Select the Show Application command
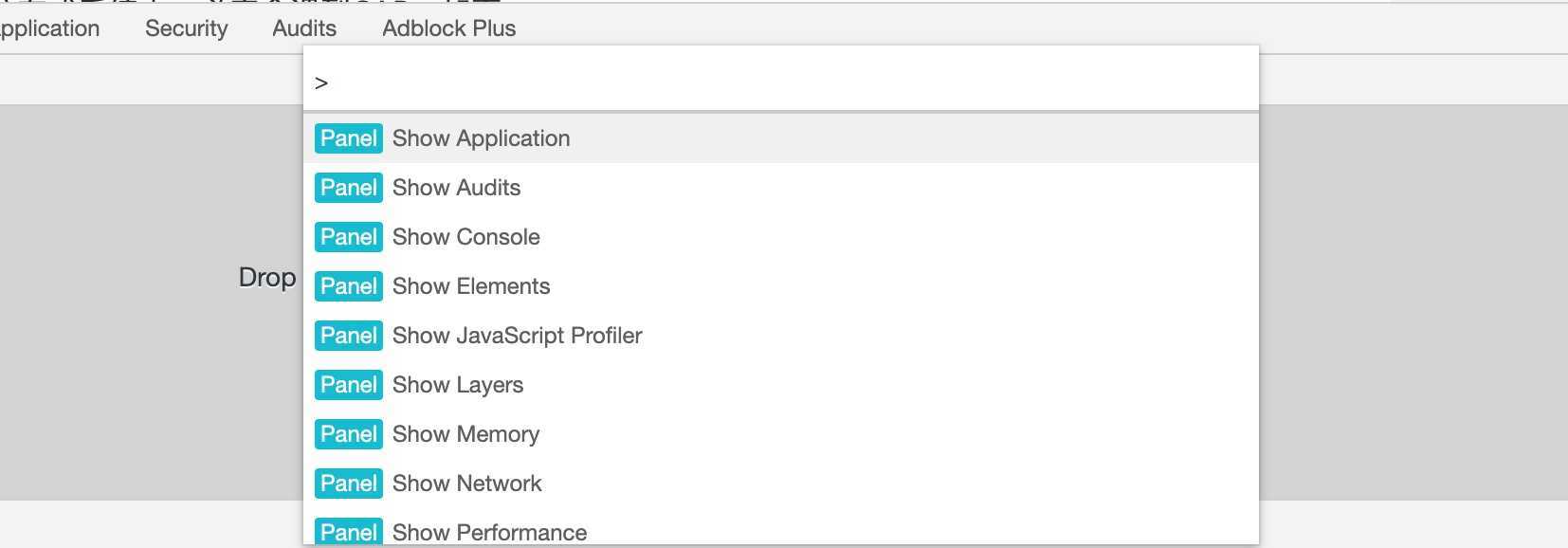 click(481, 138)
